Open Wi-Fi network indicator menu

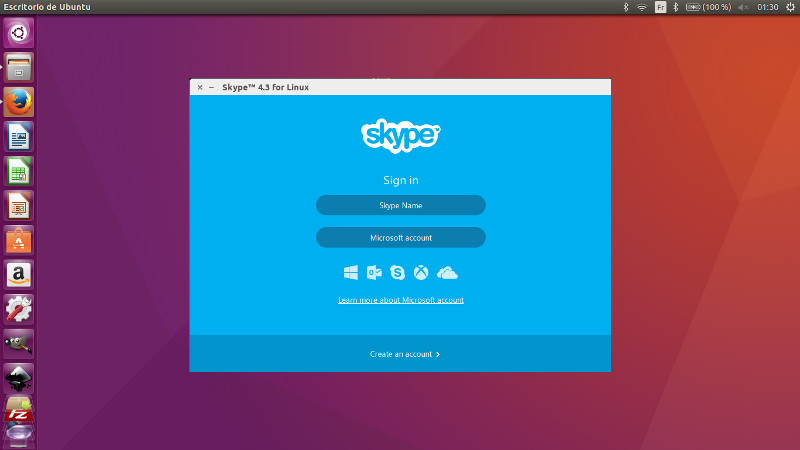[642, 7]
